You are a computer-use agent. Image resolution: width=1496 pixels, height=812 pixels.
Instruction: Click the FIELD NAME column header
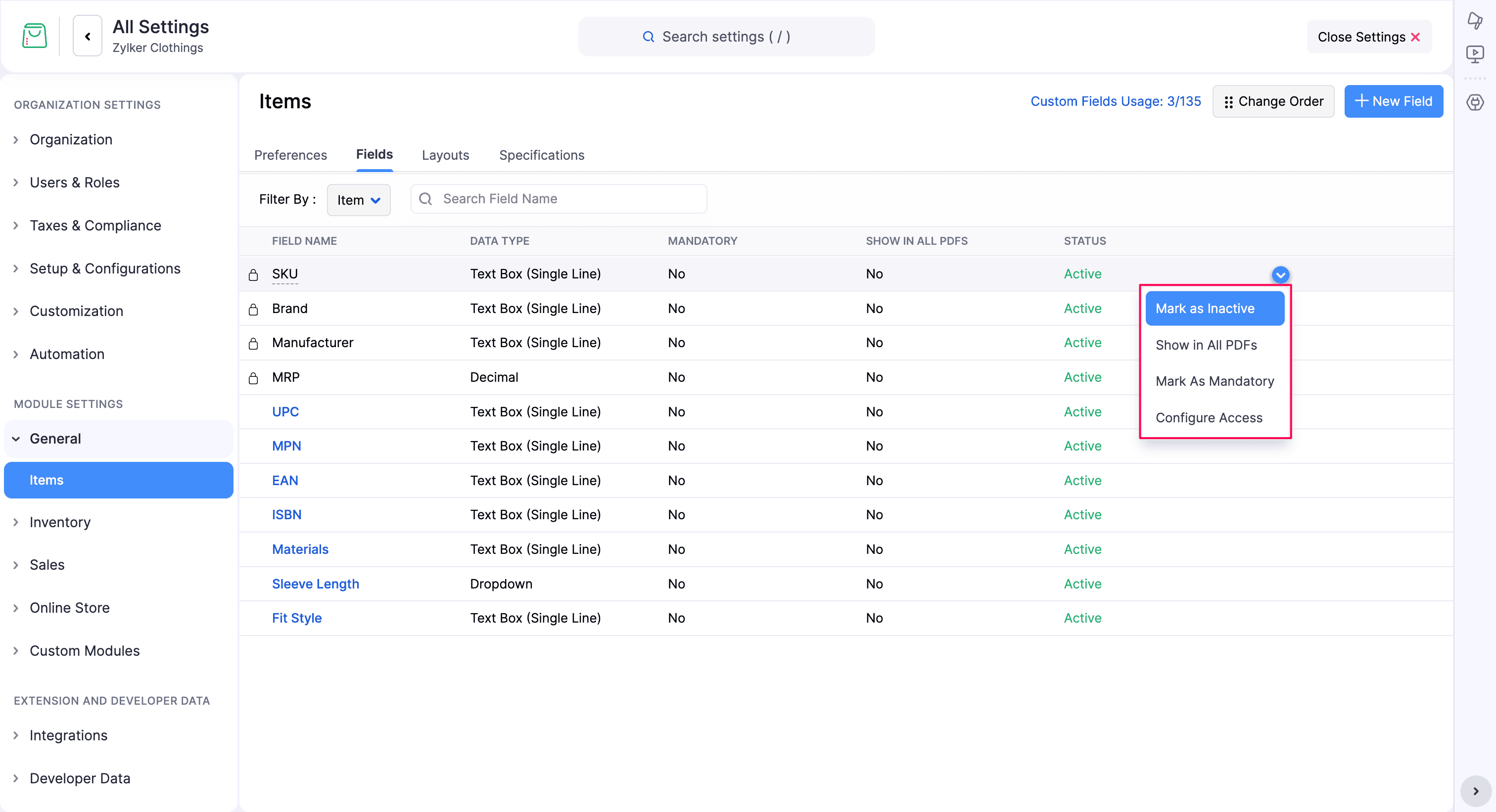coord(304,241)
